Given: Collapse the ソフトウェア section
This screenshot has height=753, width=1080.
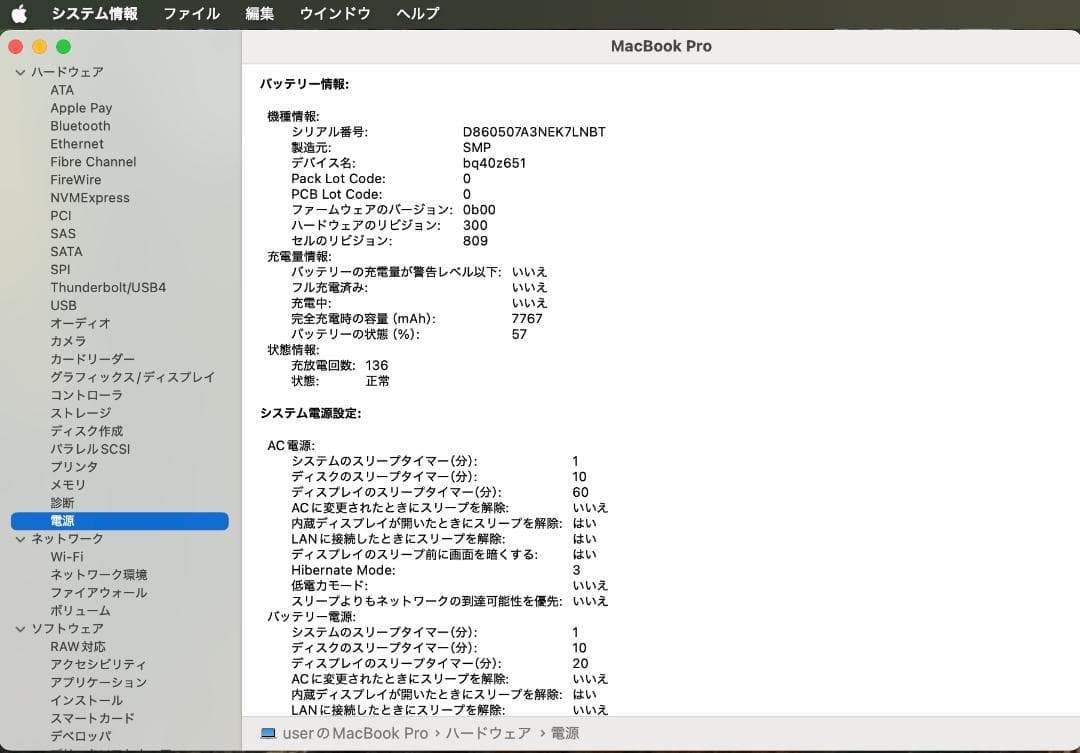Looking at the screenshot, I should click(x=20, y=628).
